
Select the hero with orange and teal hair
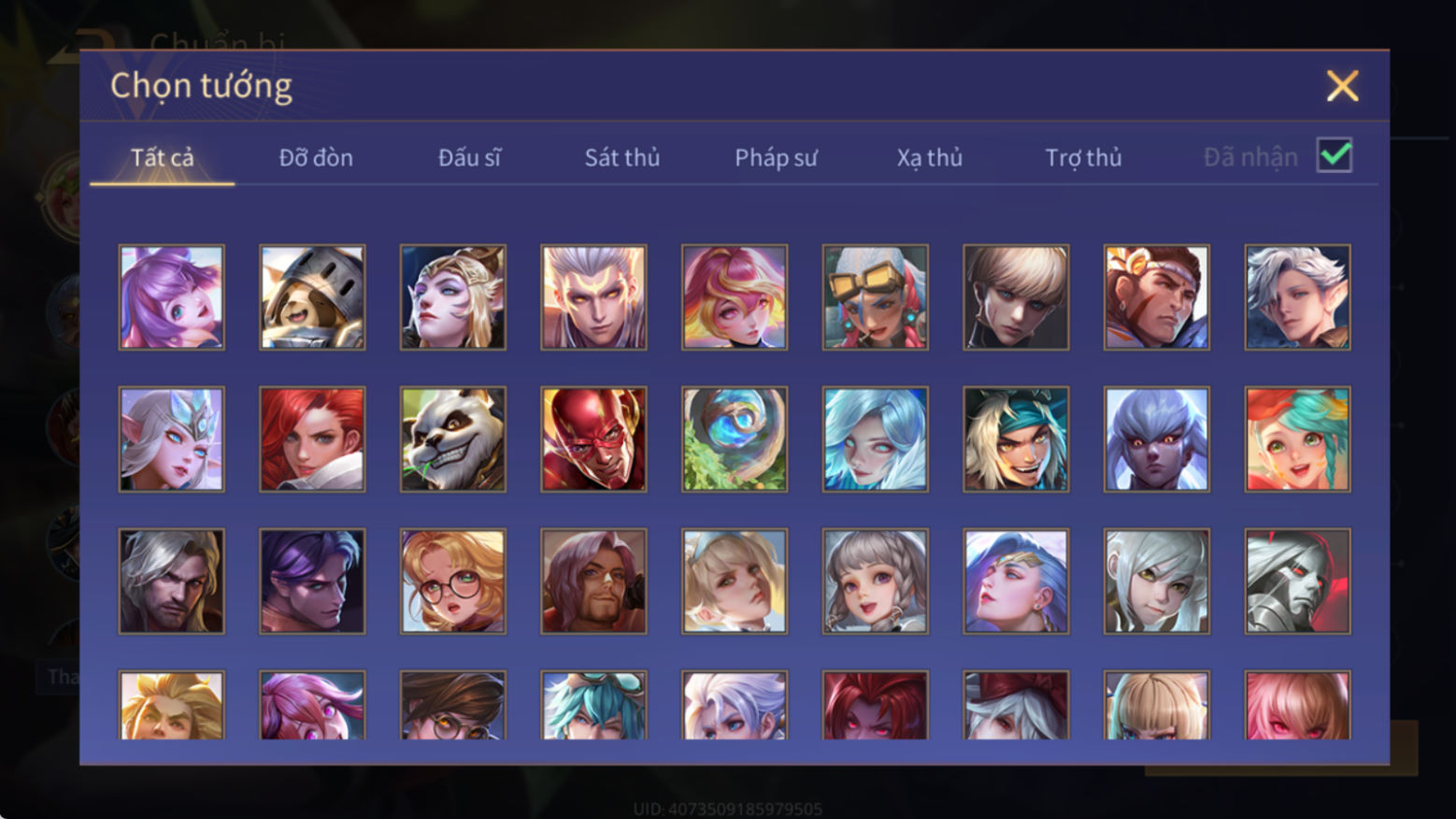(1297, 439)
